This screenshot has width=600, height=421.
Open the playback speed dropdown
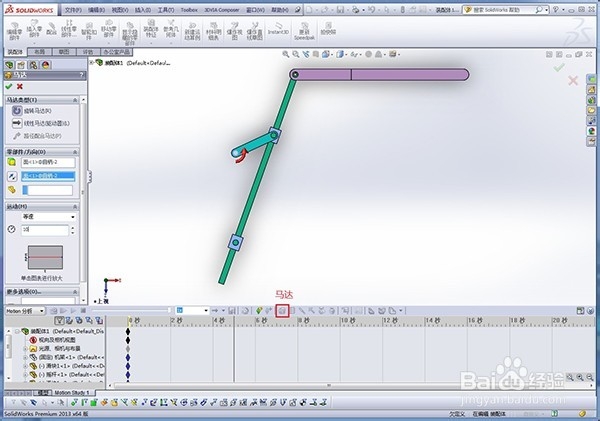click(x=192, y=310)
